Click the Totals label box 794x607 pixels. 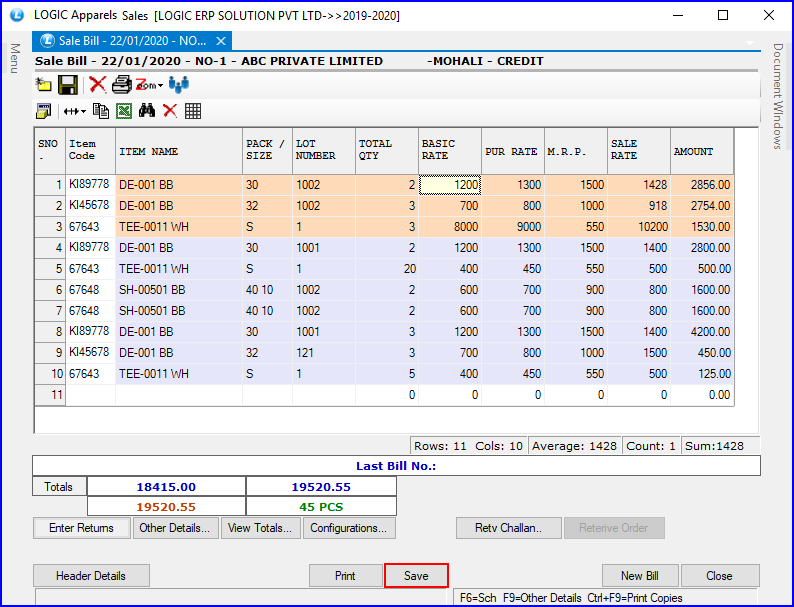[59, 487]
